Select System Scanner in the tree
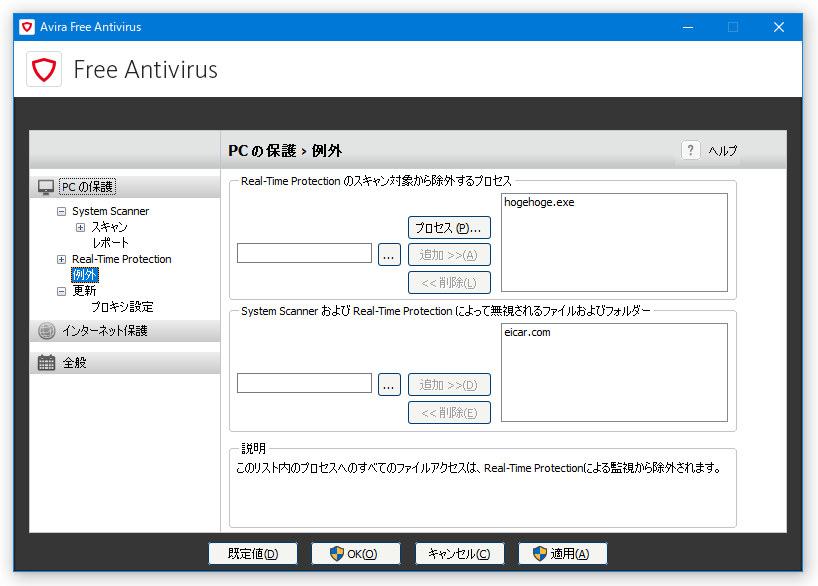The height and width of the screenshot is (586, 818). click(111, 211)
